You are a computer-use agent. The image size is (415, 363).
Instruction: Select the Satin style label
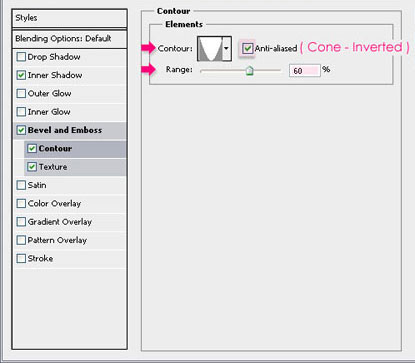(x=37, y=185)
